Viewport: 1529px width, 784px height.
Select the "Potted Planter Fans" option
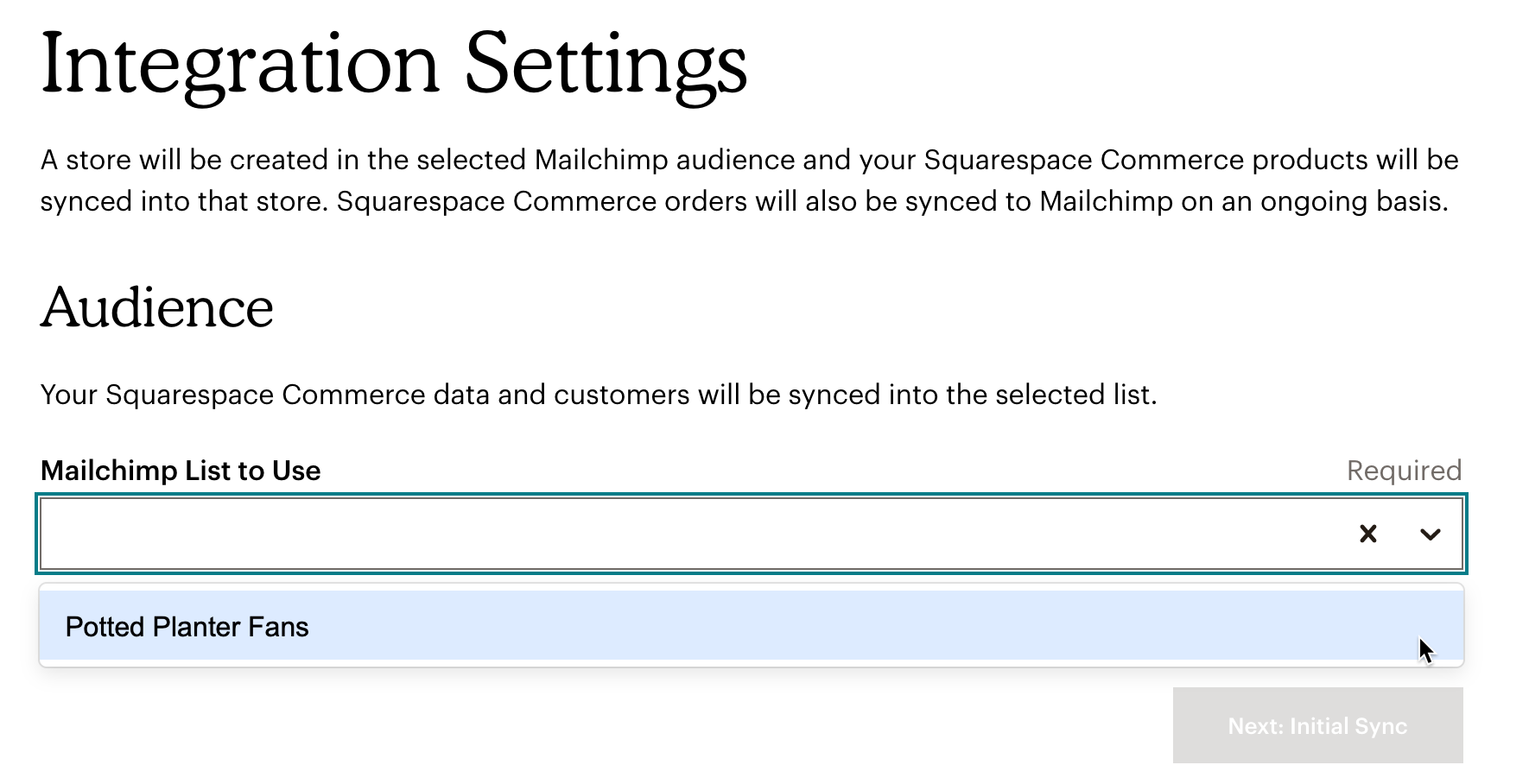tap(187, 627)
